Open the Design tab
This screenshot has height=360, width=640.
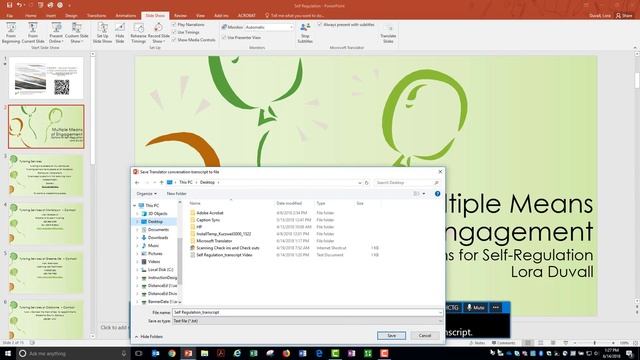point(71,16)
